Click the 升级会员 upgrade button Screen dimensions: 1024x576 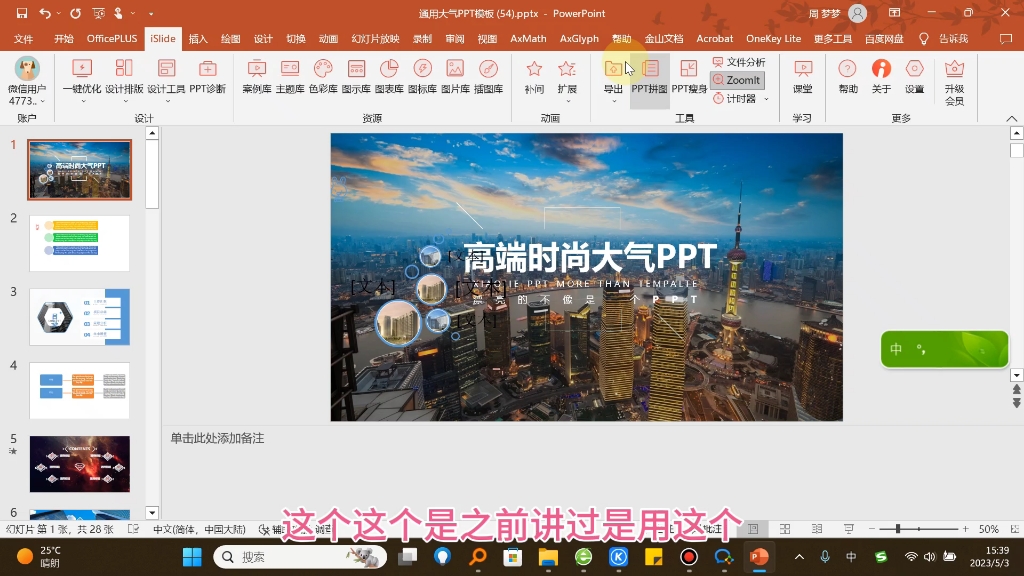(x=953, y=80)
